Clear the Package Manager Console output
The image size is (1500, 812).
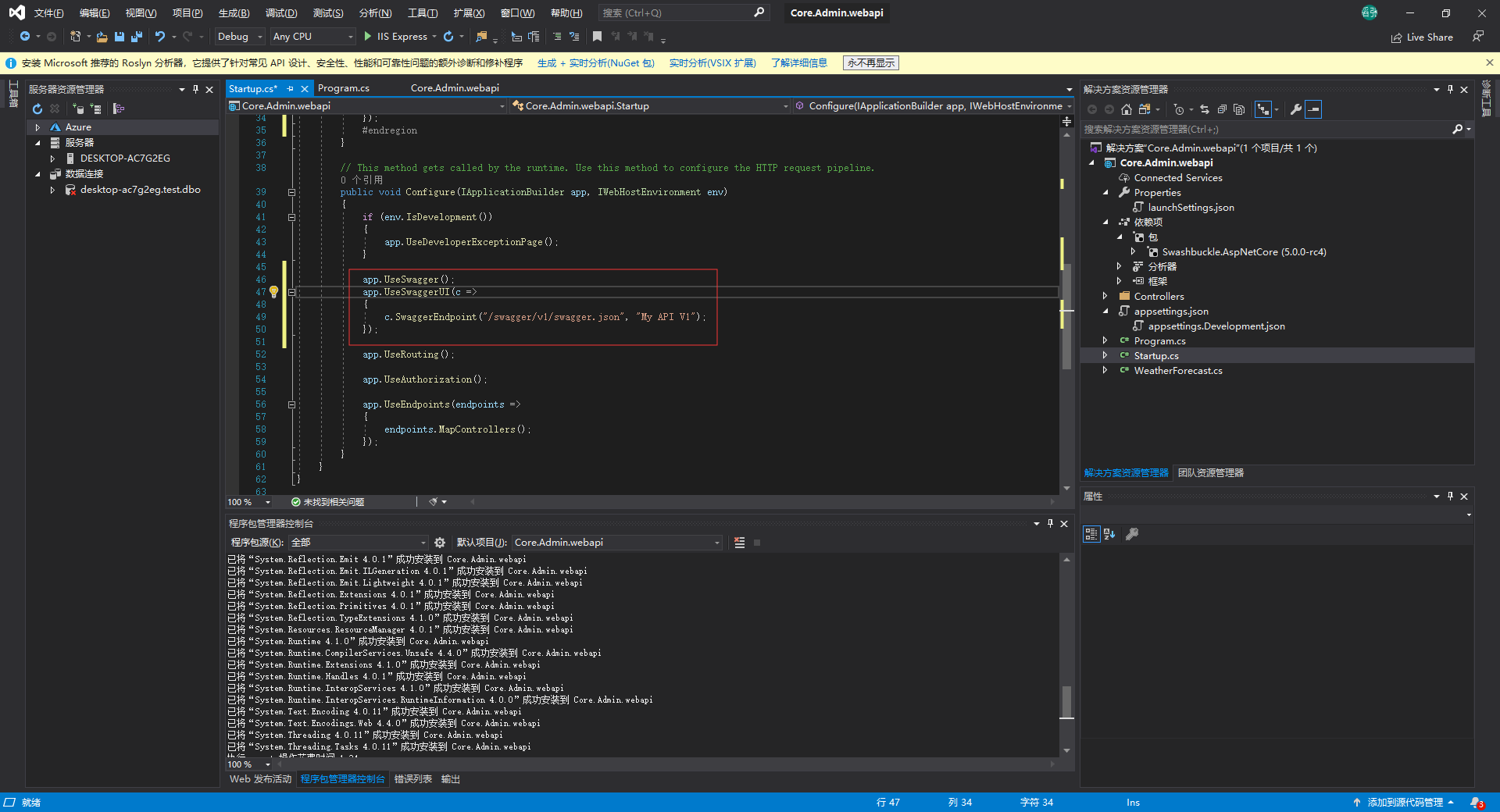coord(739,543)
